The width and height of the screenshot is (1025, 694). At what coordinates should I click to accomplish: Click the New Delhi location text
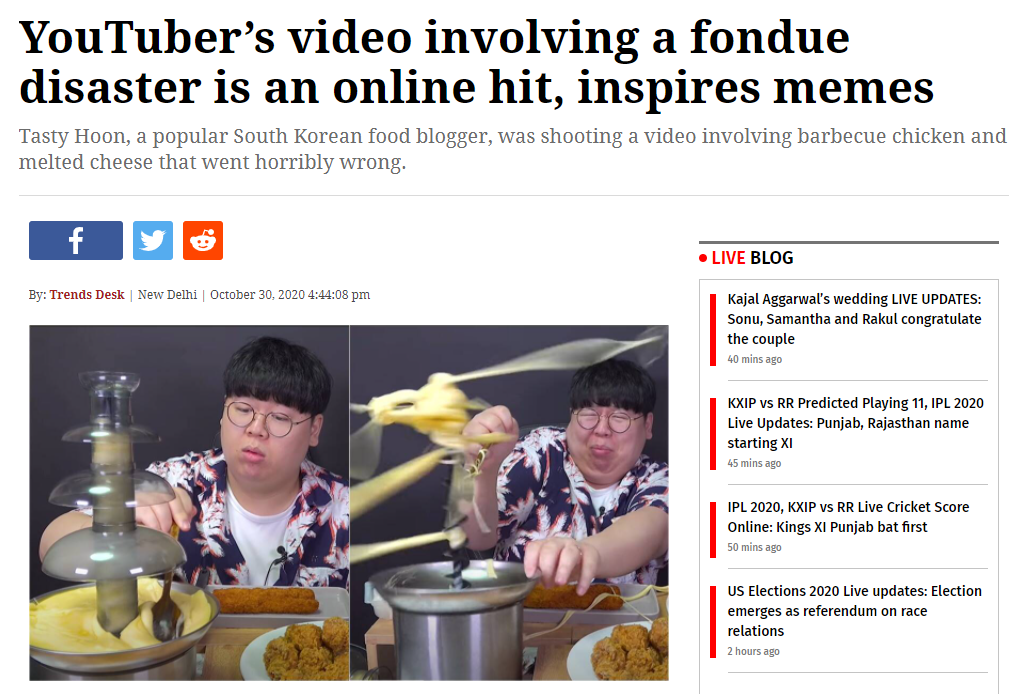tap(167, 295)
